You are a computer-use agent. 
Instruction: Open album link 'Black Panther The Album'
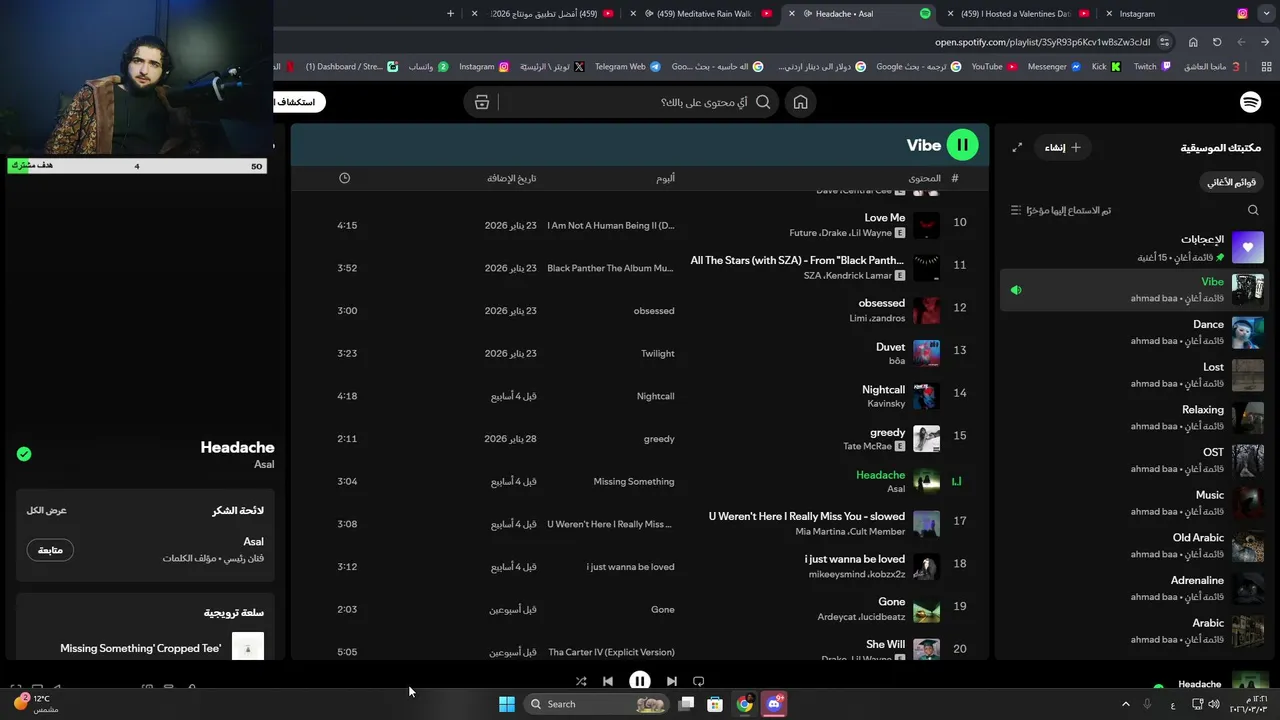[610, 268]
